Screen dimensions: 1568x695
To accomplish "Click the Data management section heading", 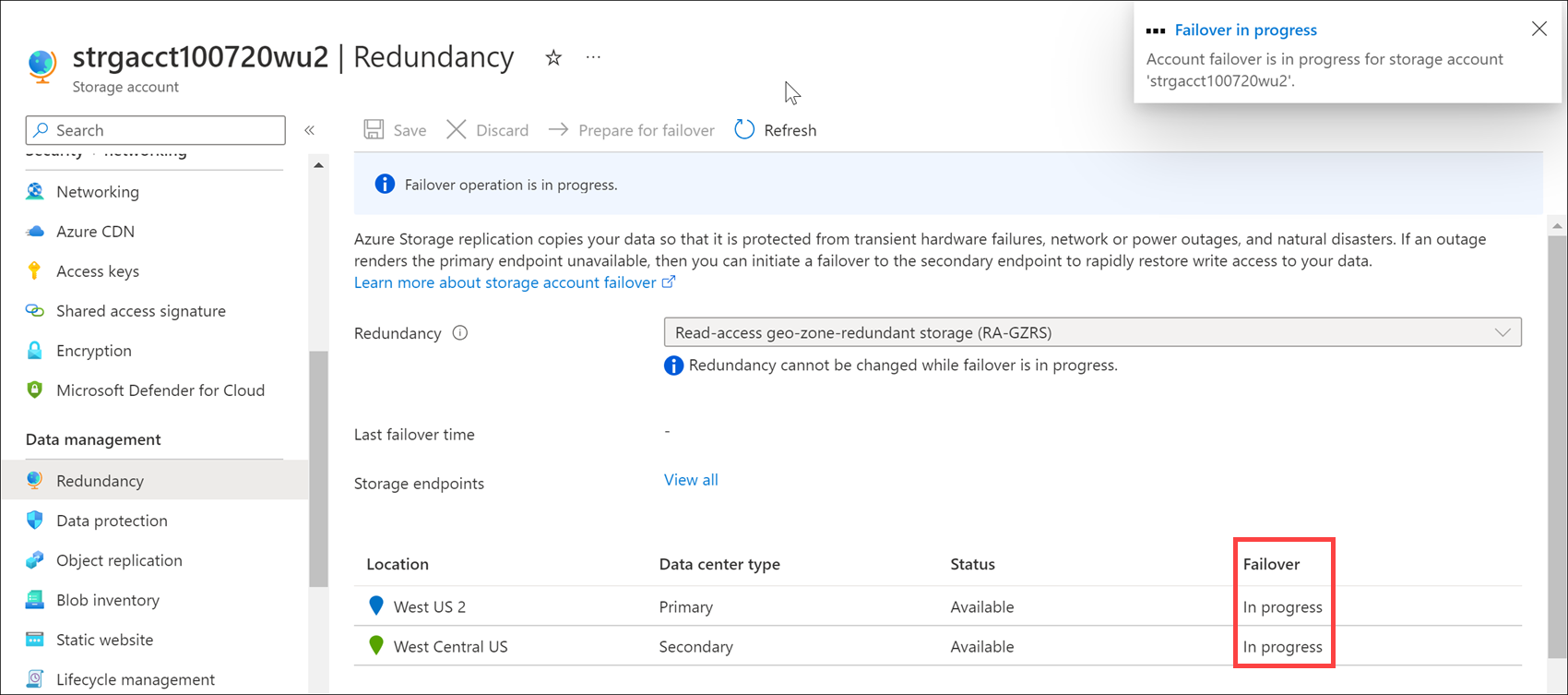I will [x=93, y=439].
